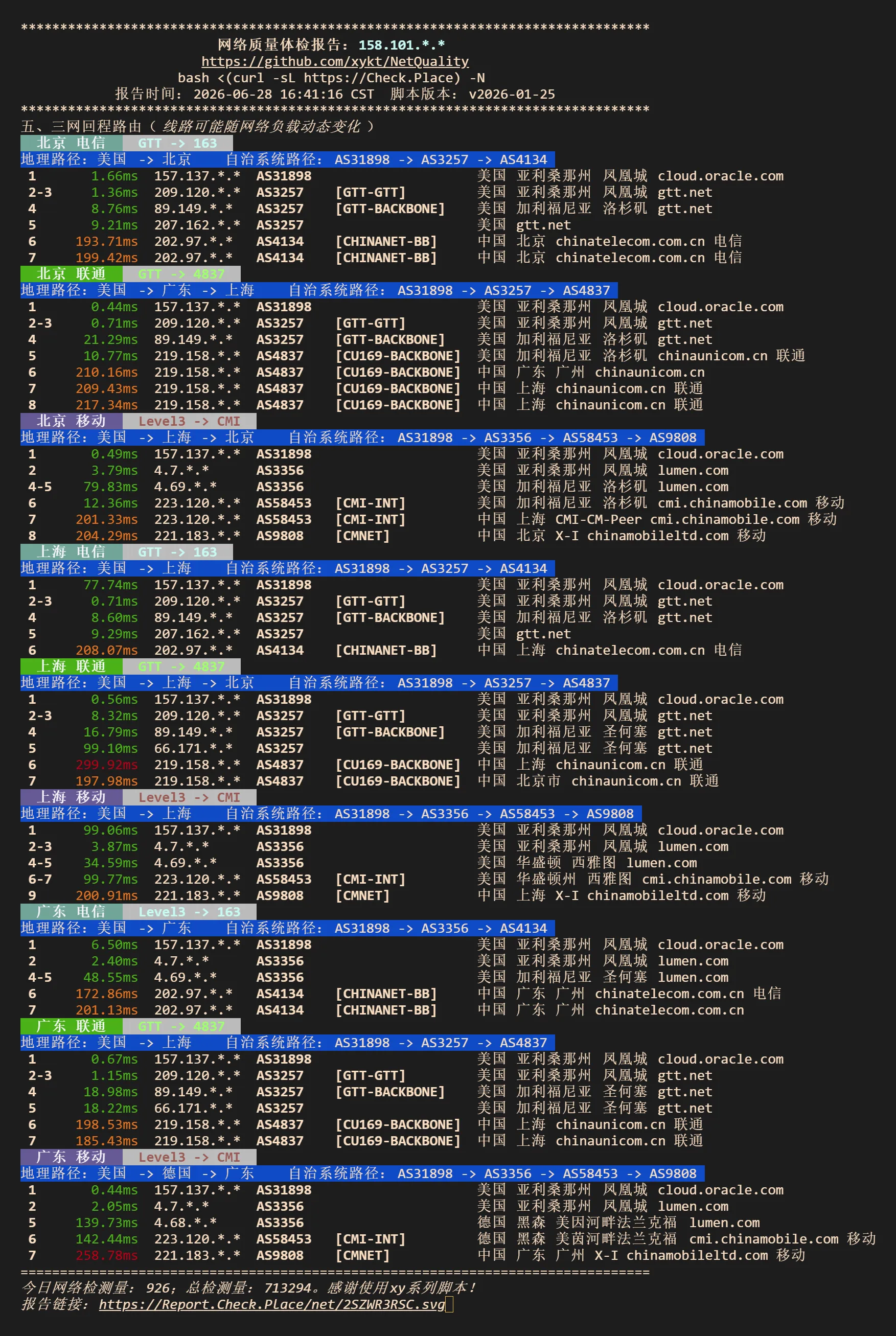Image resolution: width=896 pixels, height=1336 pixels.
Task: Click the 上海 移动 section label
Action: (x=72, y=797)
